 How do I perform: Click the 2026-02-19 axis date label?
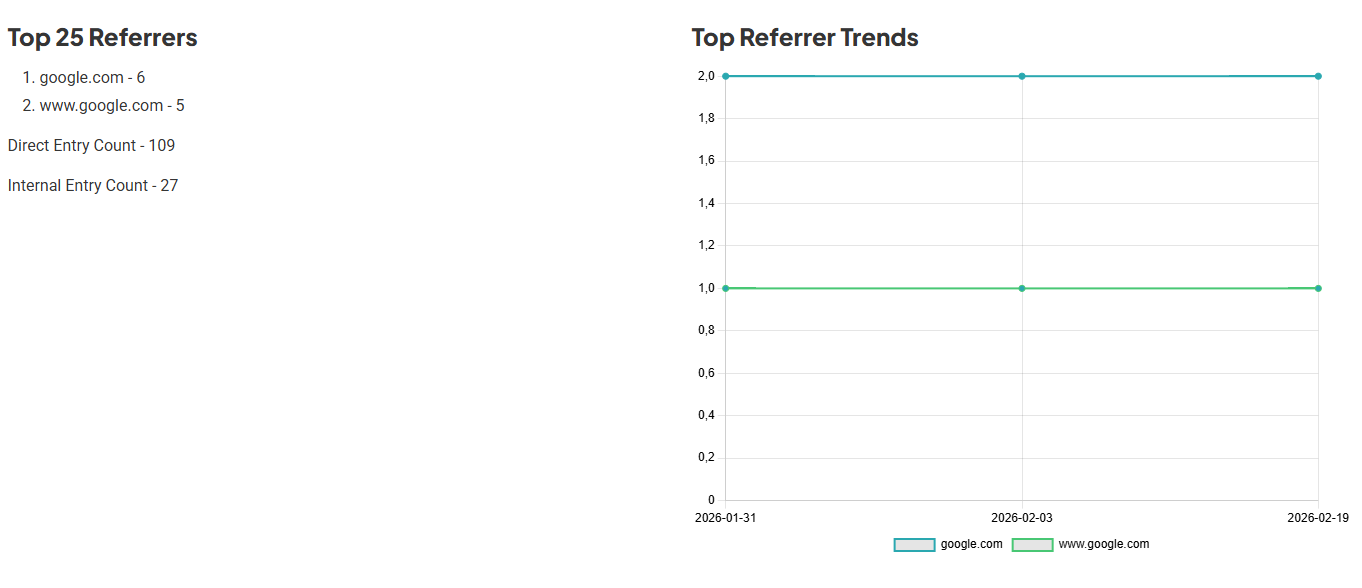point(1317,518)
